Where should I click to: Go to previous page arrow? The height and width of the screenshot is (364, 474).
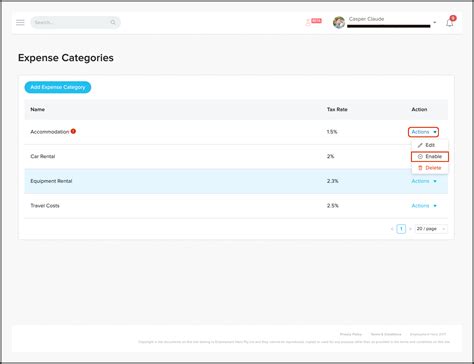click(392, 229)
